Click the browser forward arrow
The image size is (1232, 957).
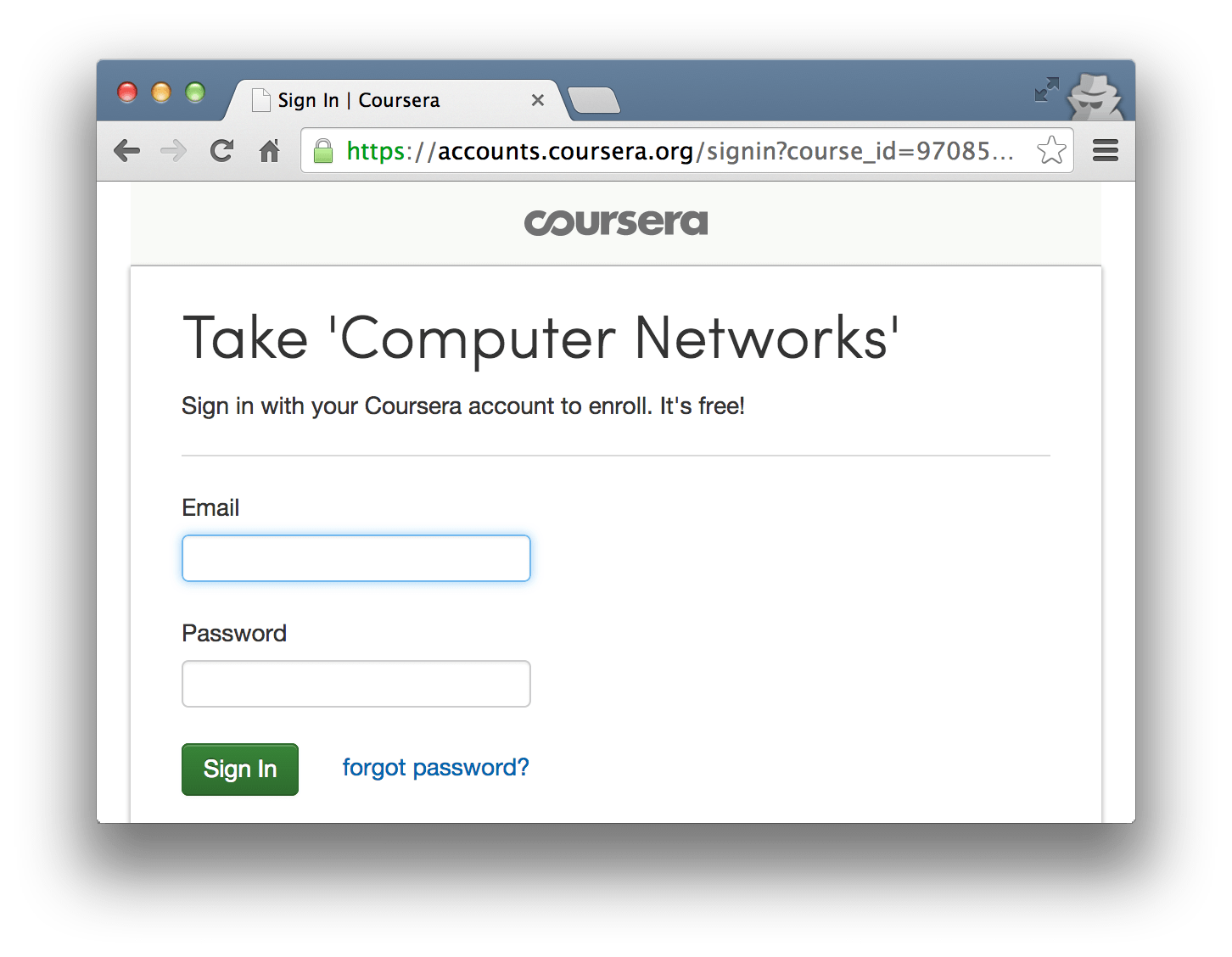(x=173, y=151)
